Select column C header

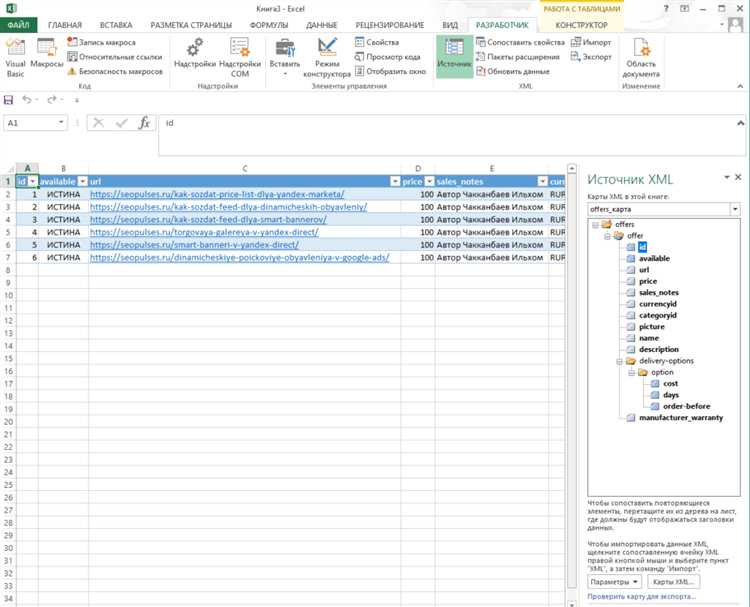244,168
